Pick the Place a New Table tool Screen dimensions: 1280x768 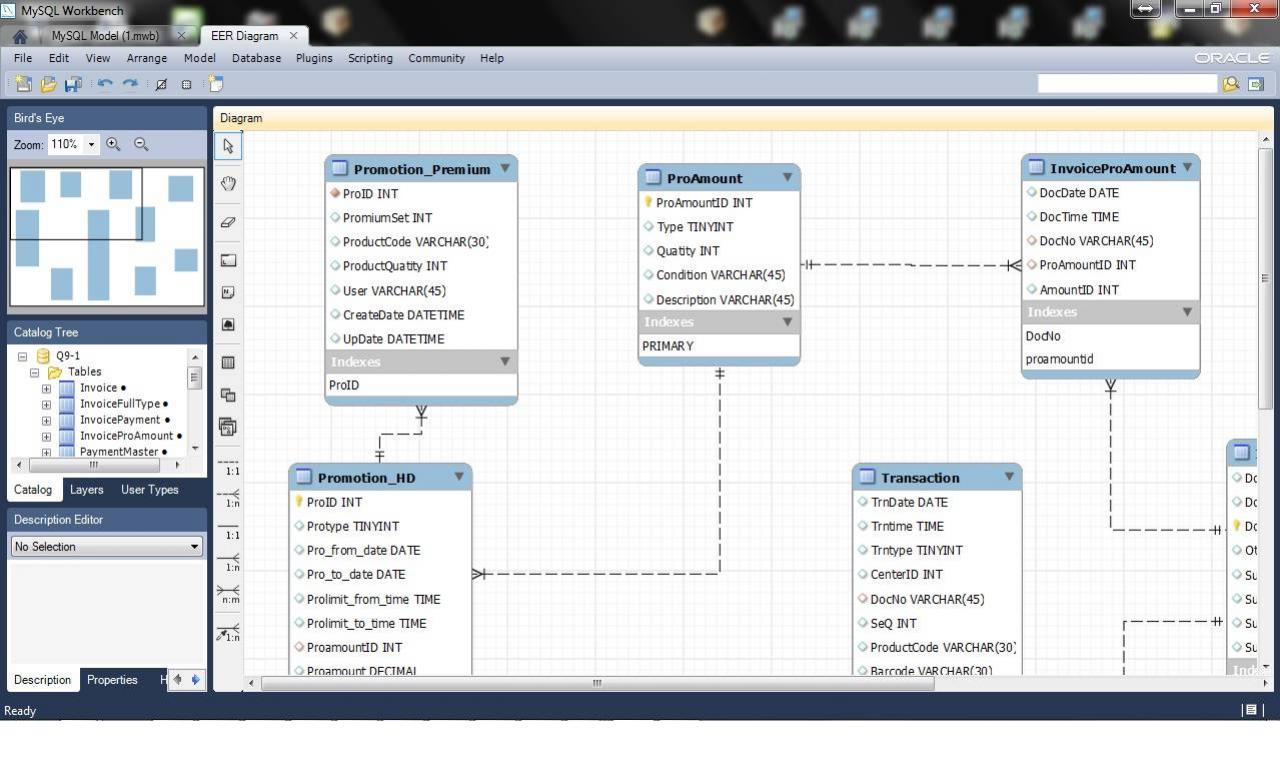227,363
